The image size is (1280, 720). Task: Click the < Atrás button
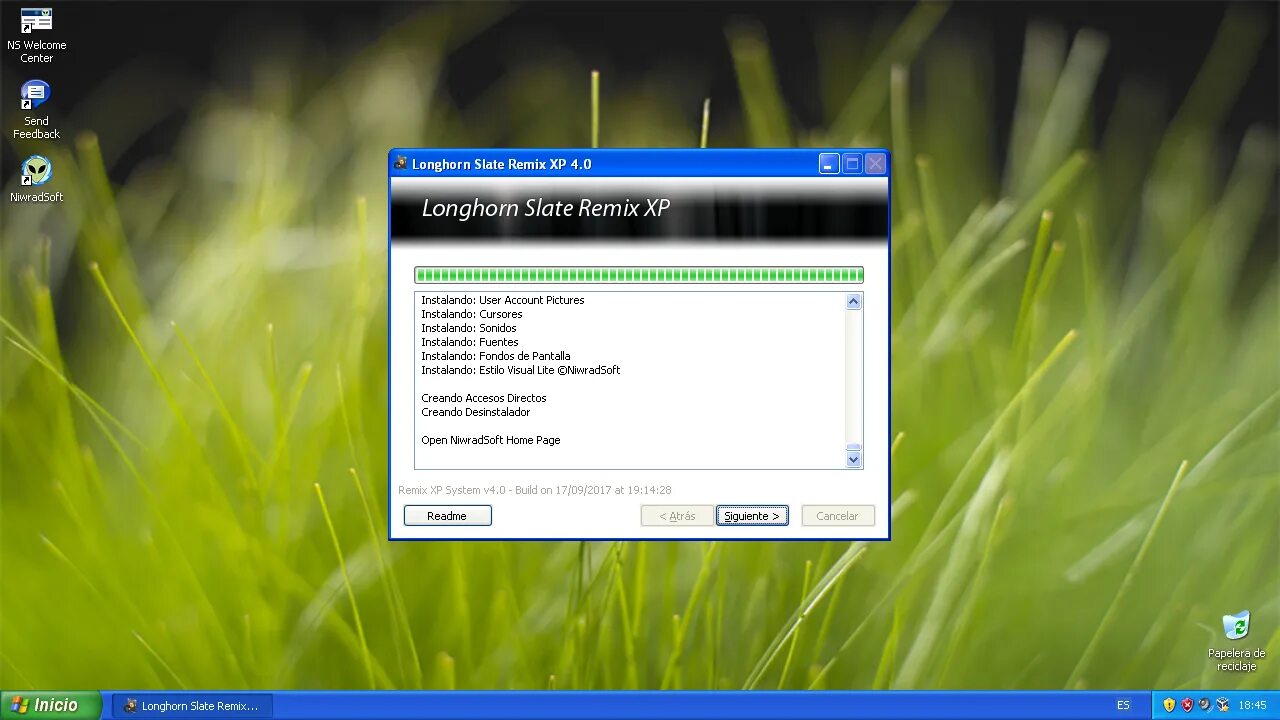tap(677, 516)
